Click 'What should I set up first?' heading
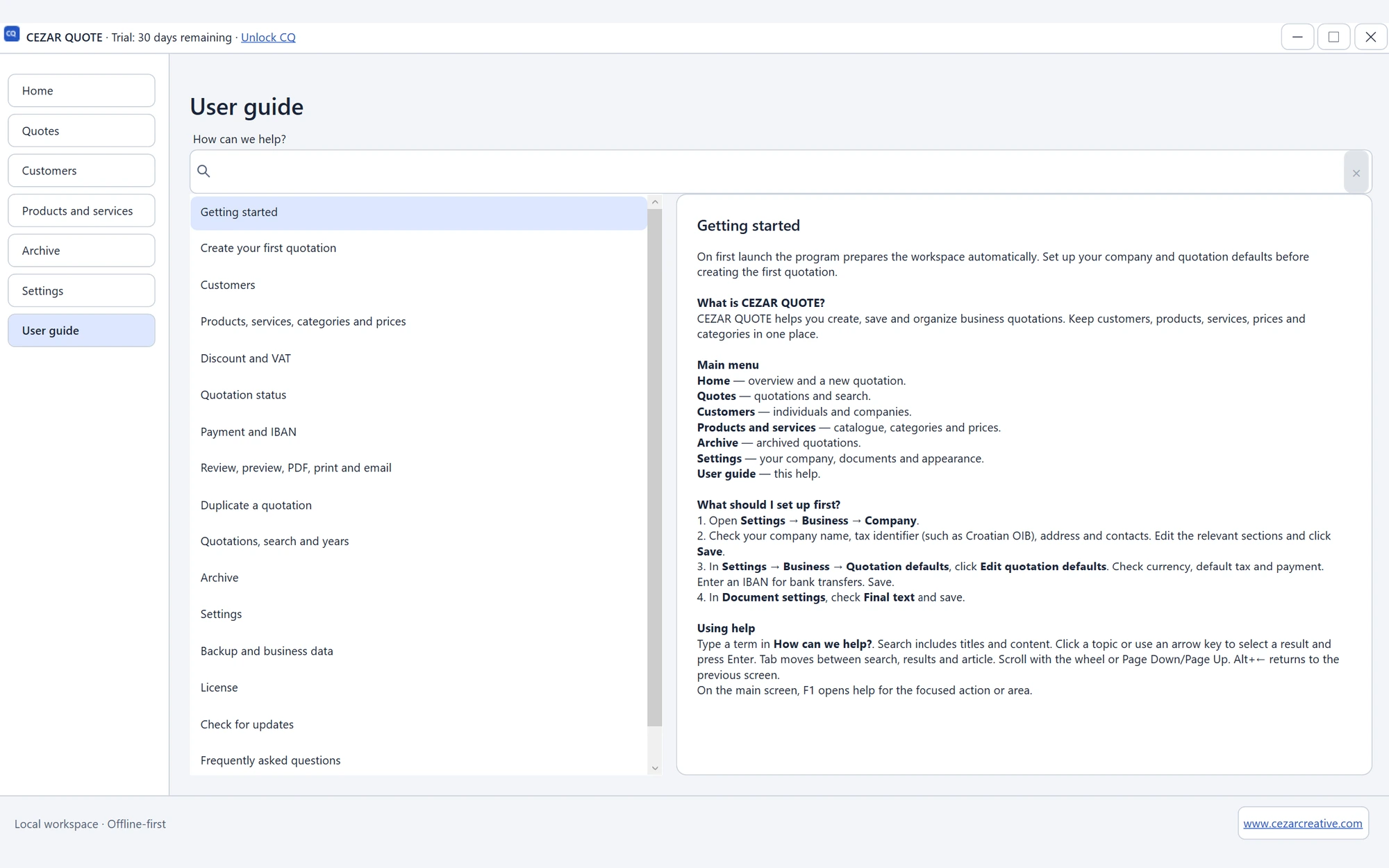 click(x=768, y=505)
